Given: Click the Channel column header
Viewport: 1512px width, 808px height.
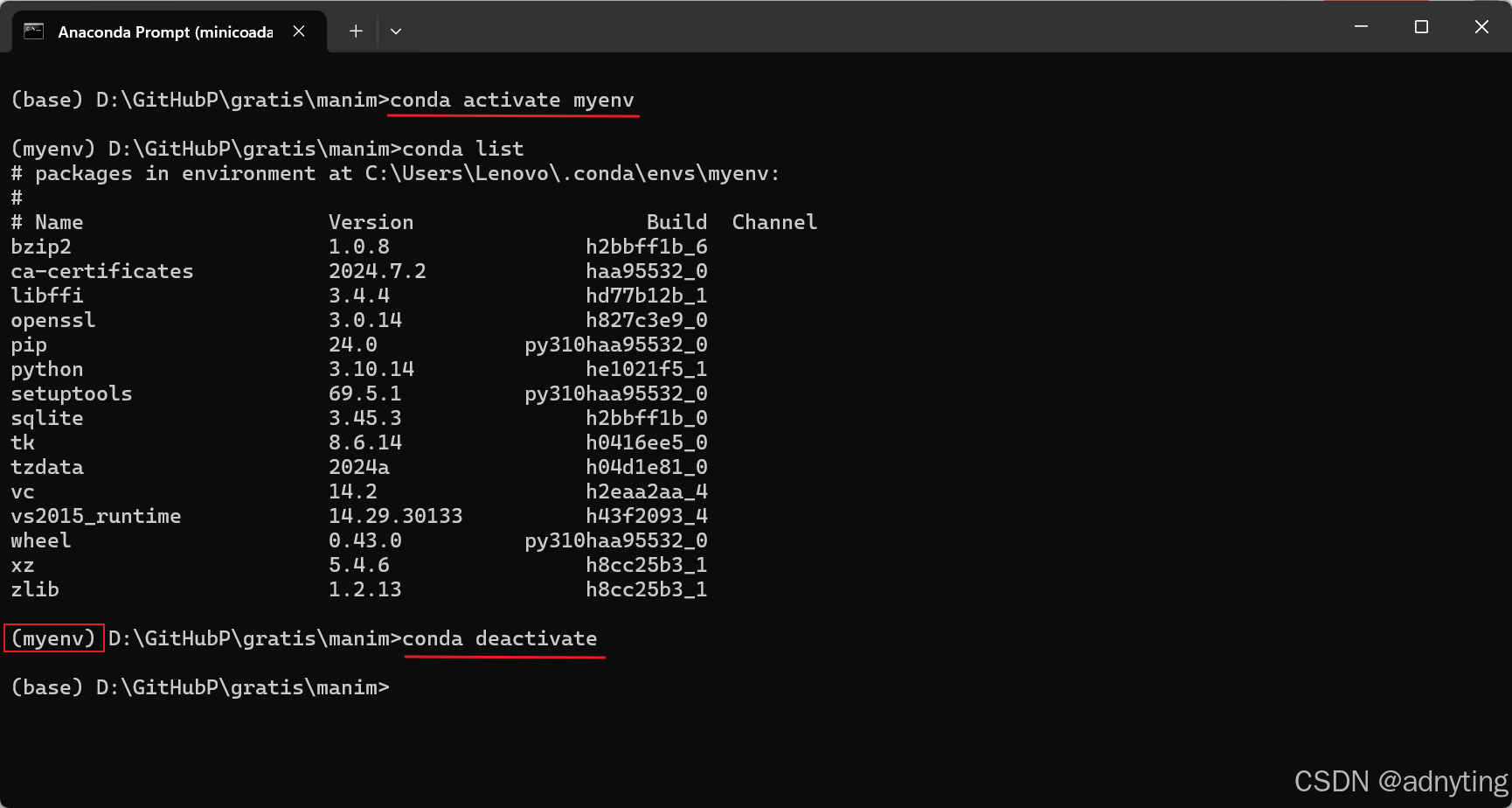Looking at the screenshot, I should (775, 222).
